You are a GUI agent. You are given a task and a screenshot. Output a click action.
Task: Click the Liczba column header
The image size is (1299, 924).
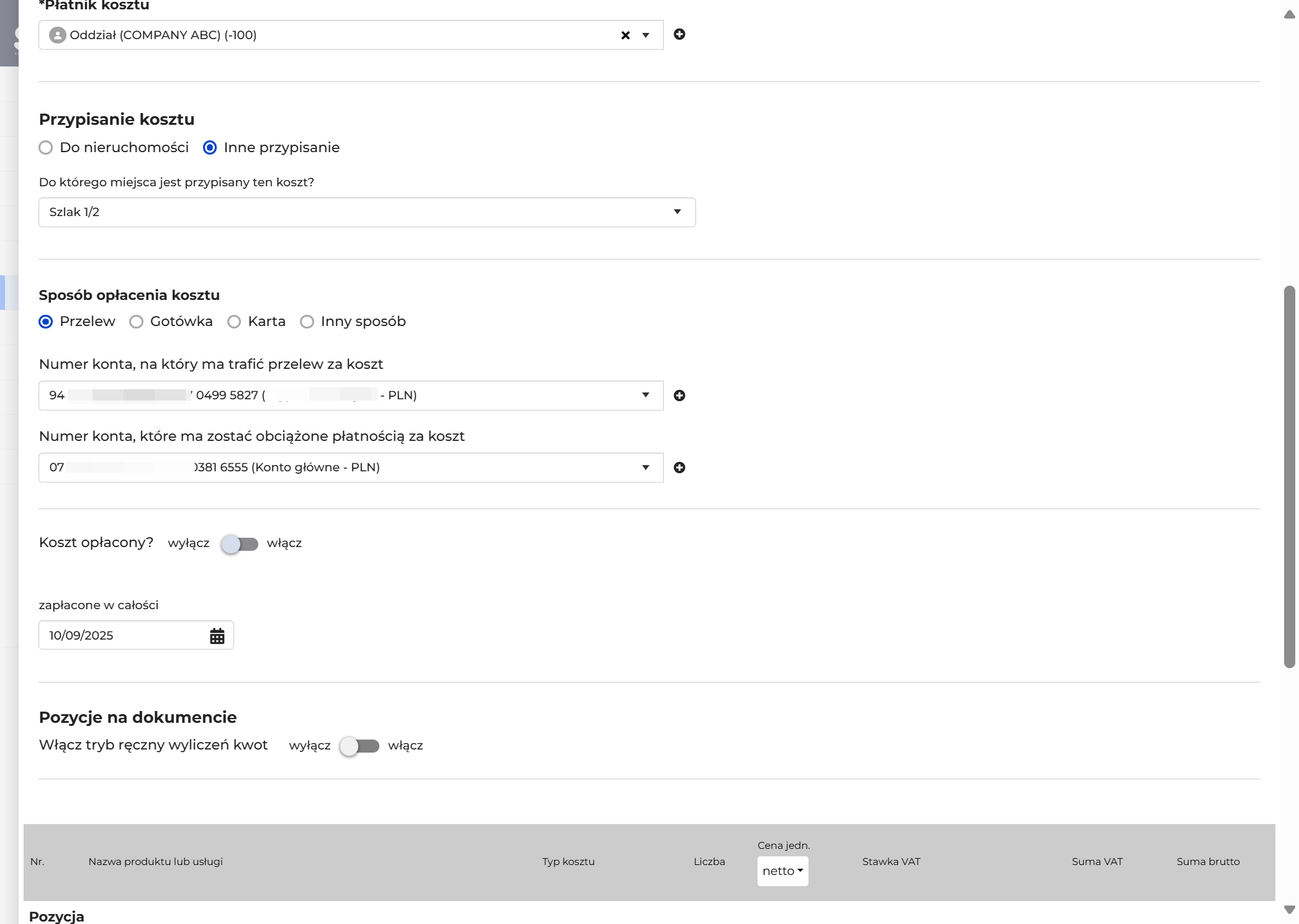click(709, 862)
